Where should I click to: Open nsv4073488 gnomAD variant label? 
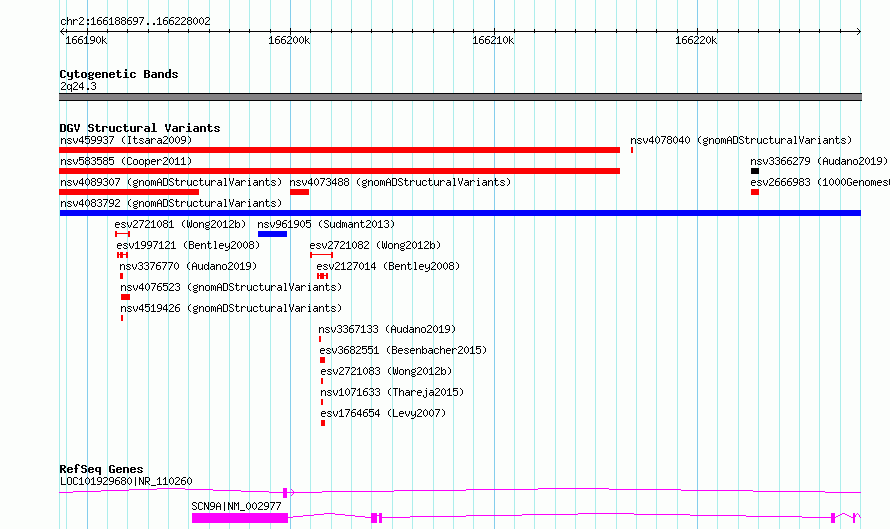tap(400, 182)
